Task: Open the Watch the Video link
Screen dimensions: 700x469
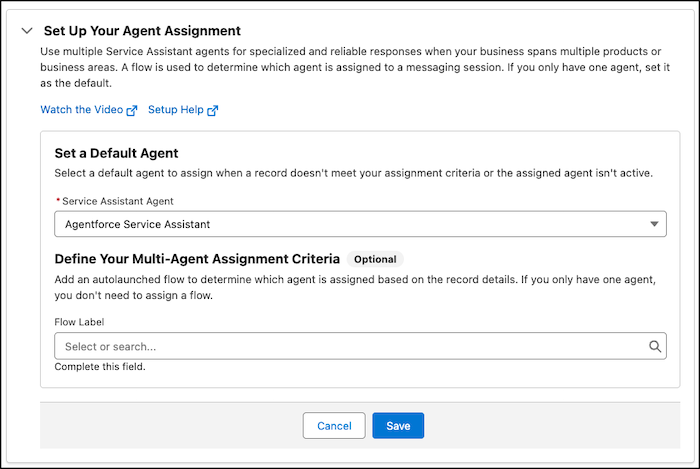Action: click(88, 110)
